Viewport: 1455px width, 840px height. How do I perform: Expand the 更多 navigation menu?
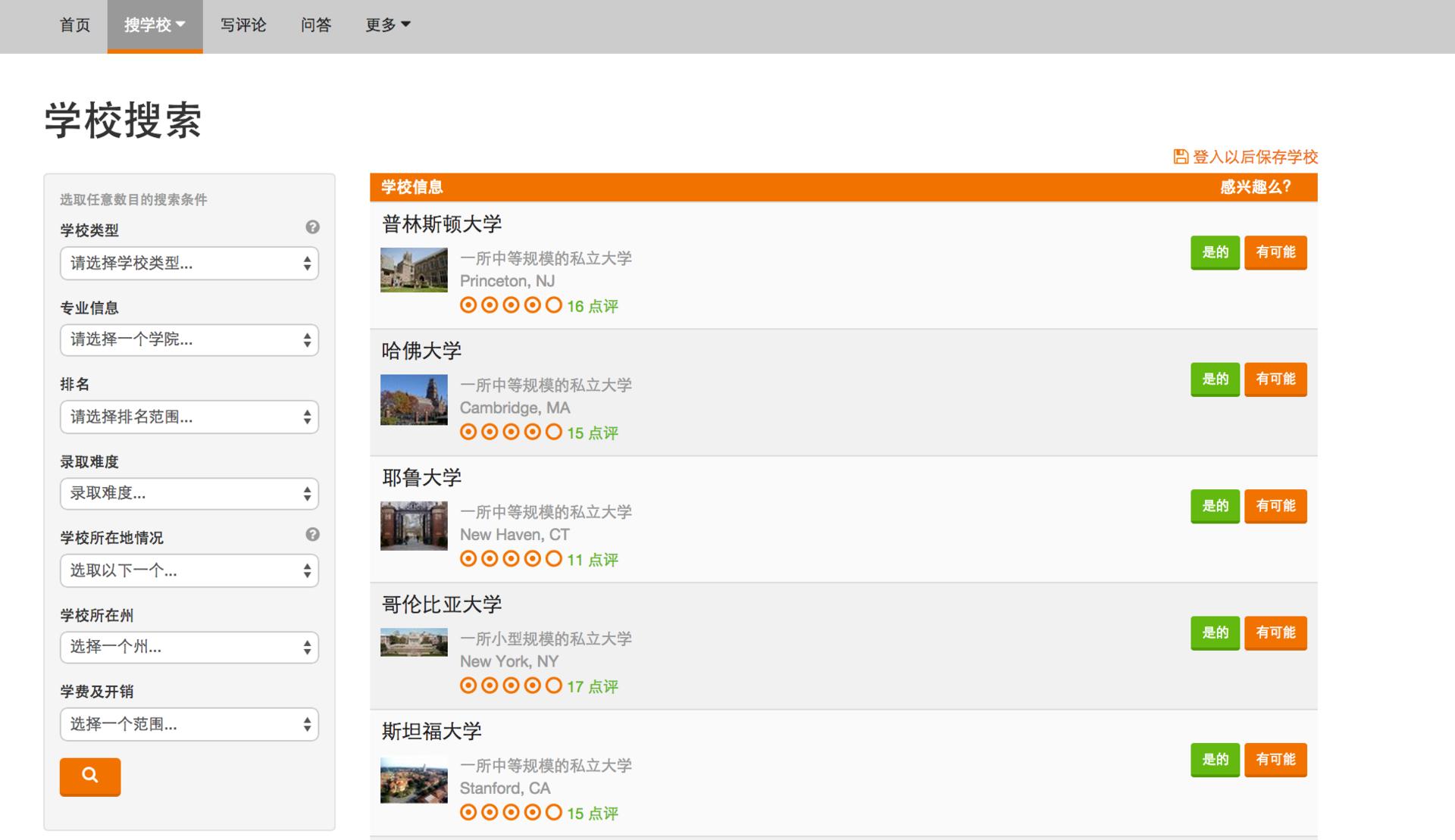pos(388,25)
